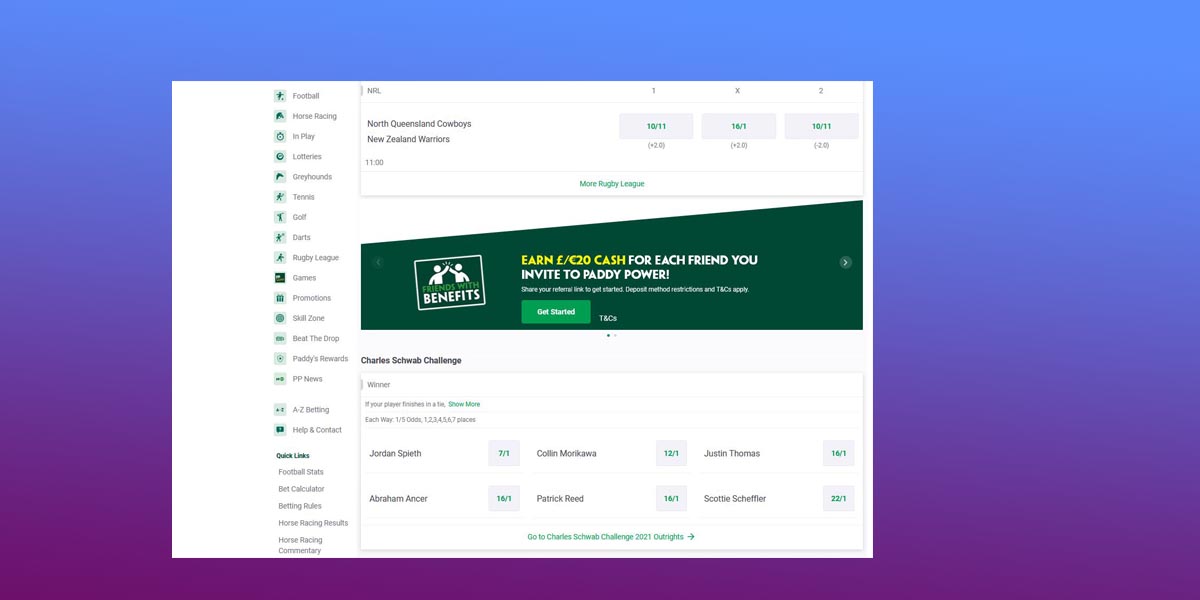The width and height of the screenshot is (1200, 600).
Task: Open the Greyhounds icon
Action: 280,177
